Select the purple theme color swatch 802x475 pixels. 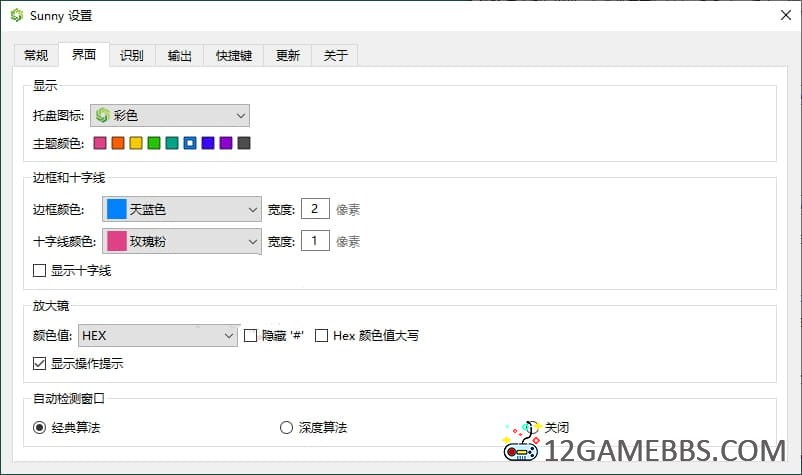226,143
